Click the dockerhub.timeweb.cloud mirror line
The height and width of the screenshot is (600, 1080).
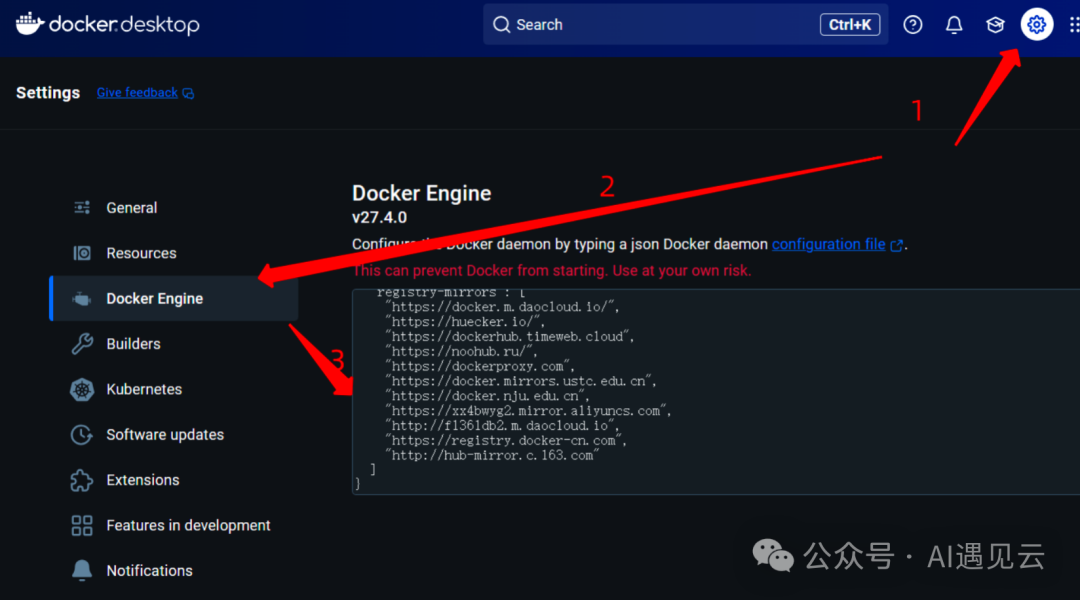pos(510,337)
